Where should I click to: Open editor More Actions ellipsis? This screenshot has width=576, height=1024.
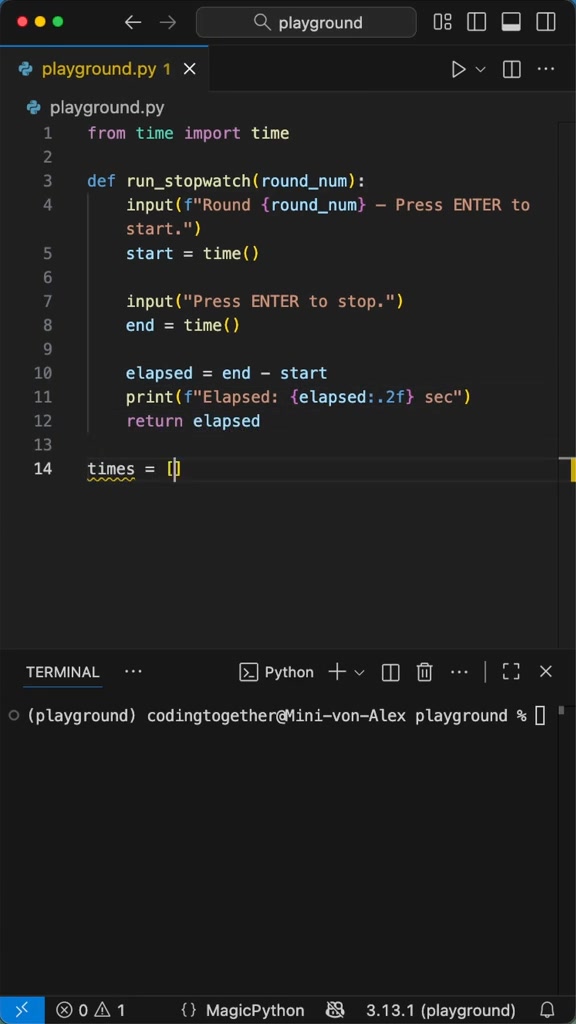(x=546, y=69)
